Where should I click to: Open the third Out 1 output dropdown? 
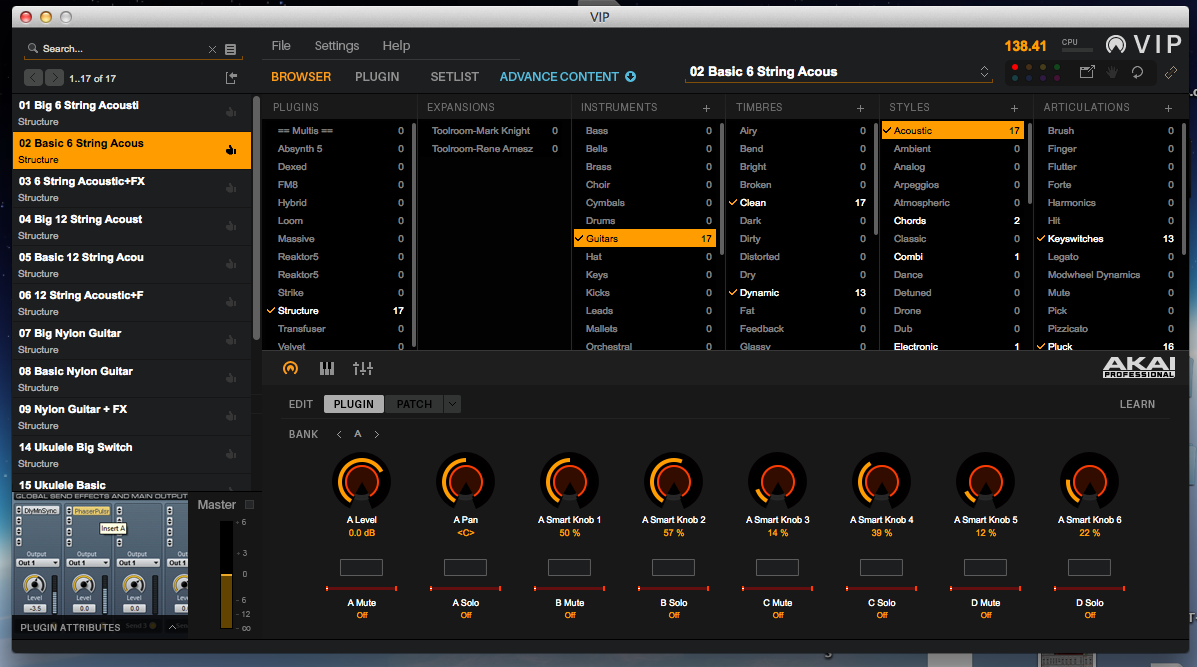138,562
